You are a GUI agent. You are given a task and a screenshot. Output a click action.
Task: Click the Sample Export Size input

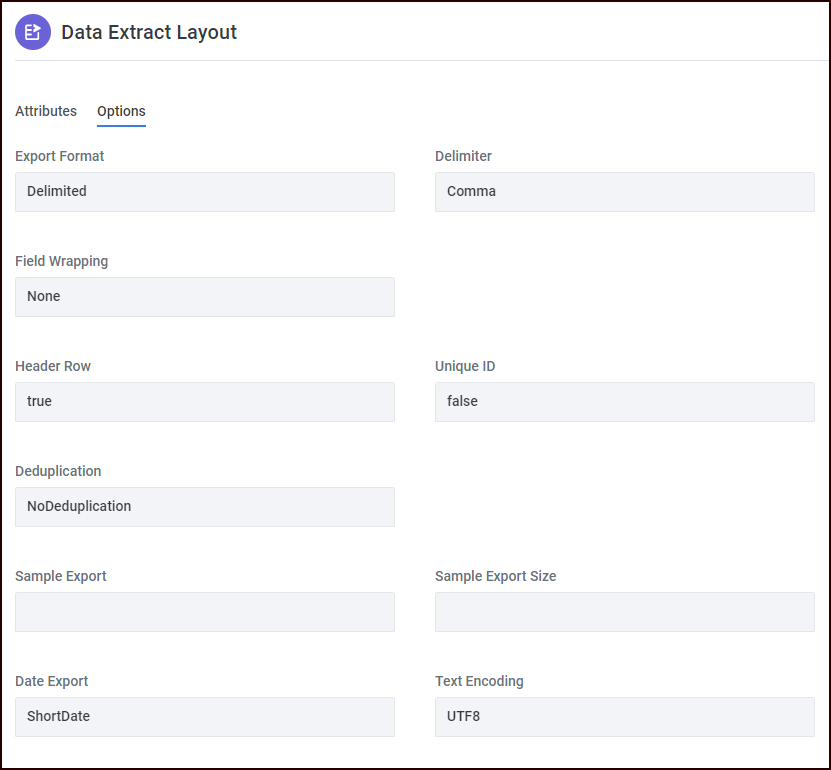(624, 611)
